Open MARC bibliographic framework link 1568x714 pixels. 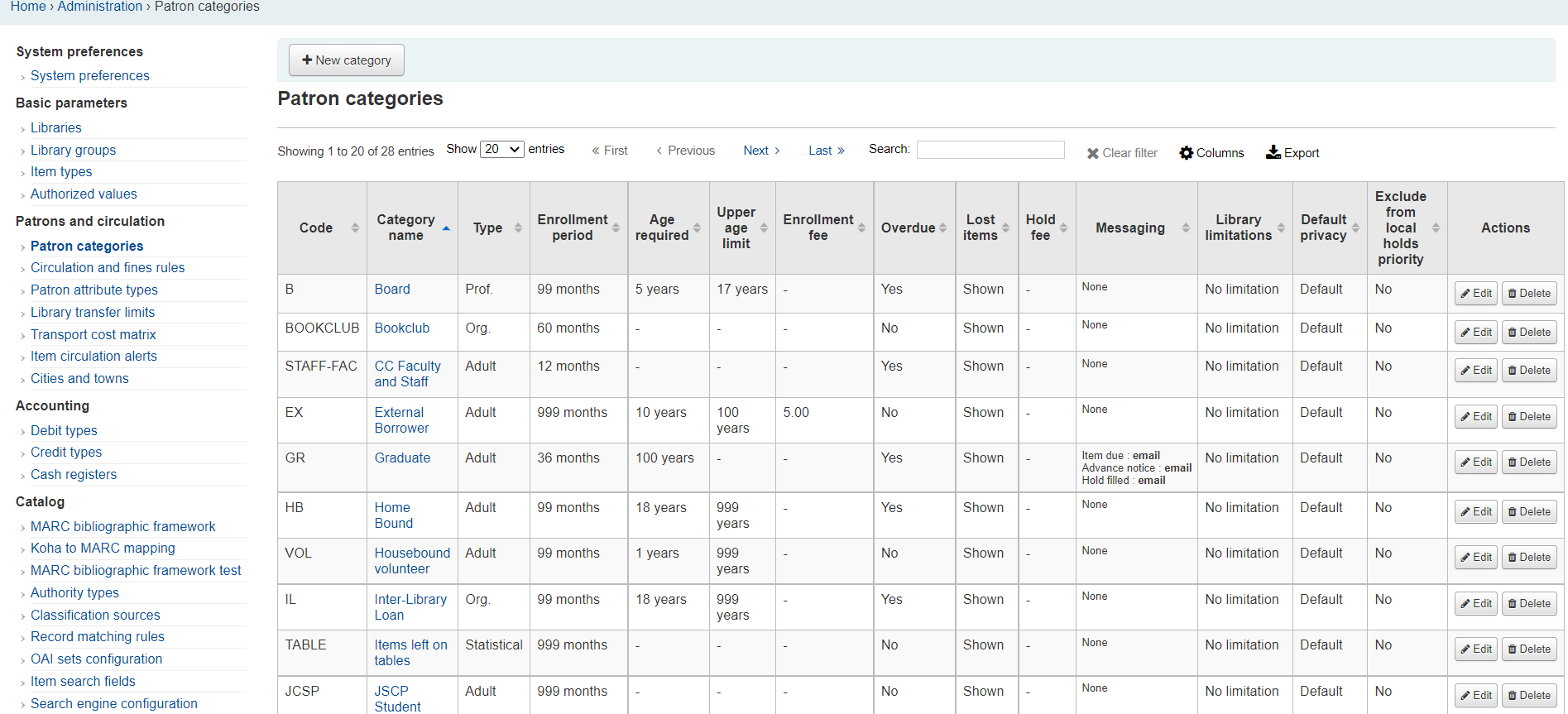click(123, 527)
